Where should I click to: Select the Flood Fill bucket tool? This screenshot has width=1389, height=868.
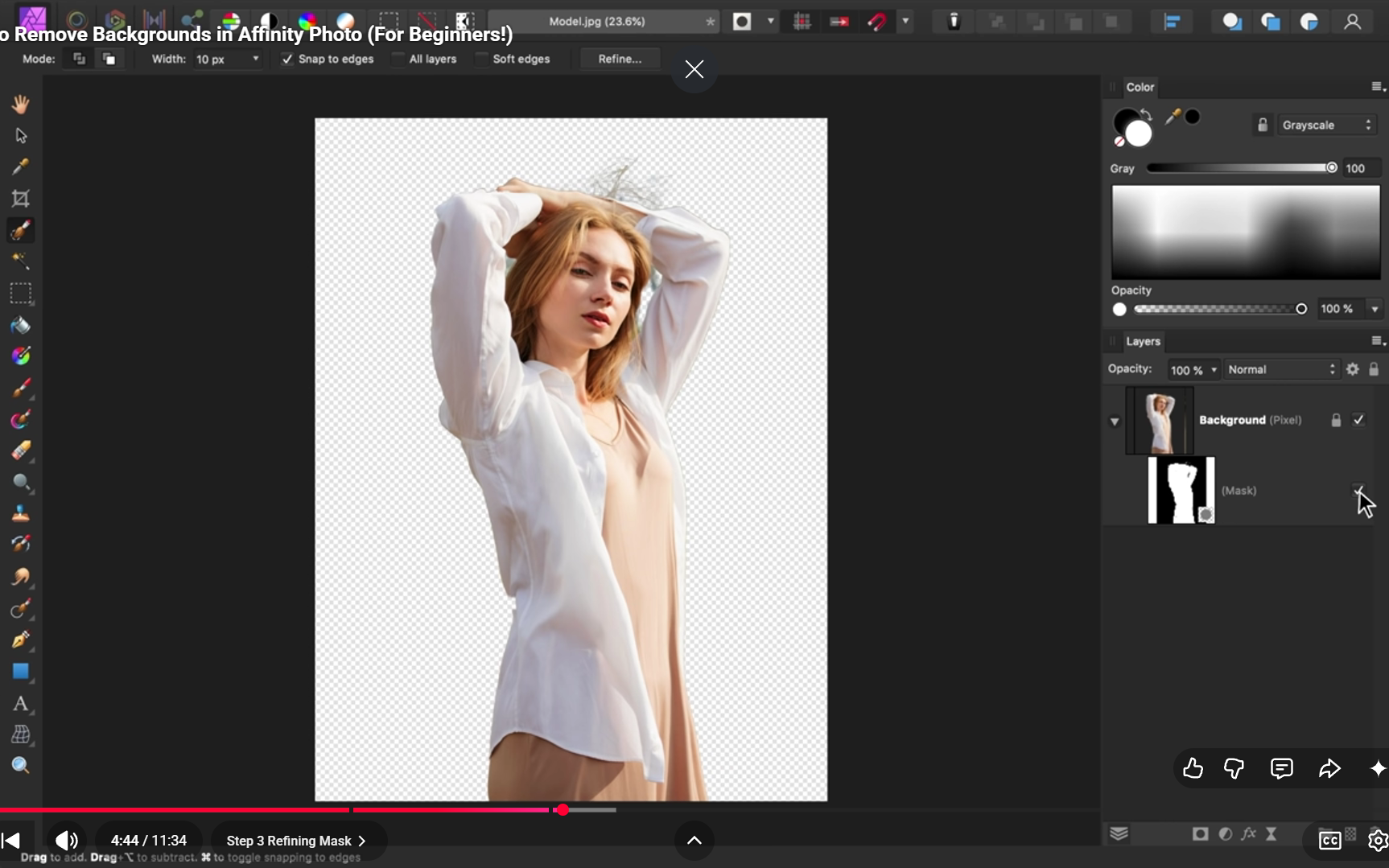pyautogui.click(x=21, y=325)
